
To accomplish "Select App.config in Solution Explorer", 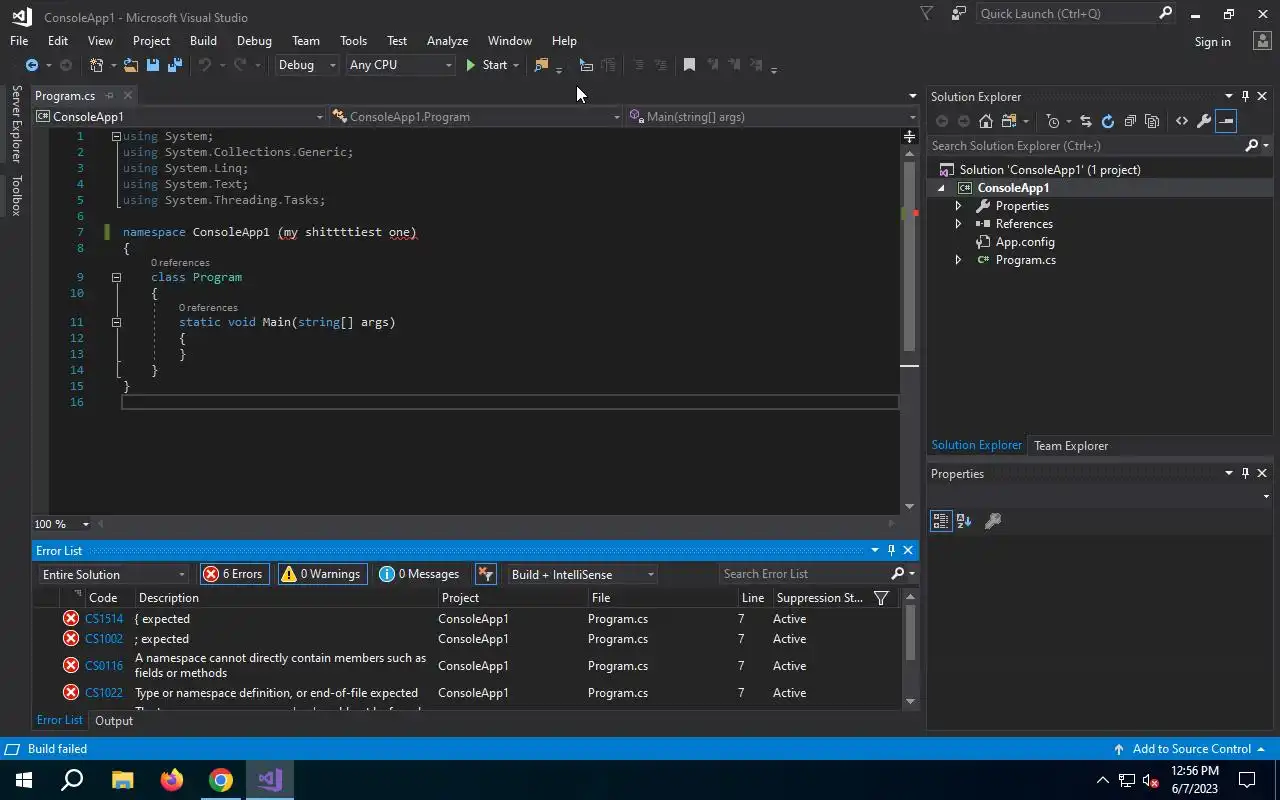I will pyautogui.click(x=1025, y=242).
